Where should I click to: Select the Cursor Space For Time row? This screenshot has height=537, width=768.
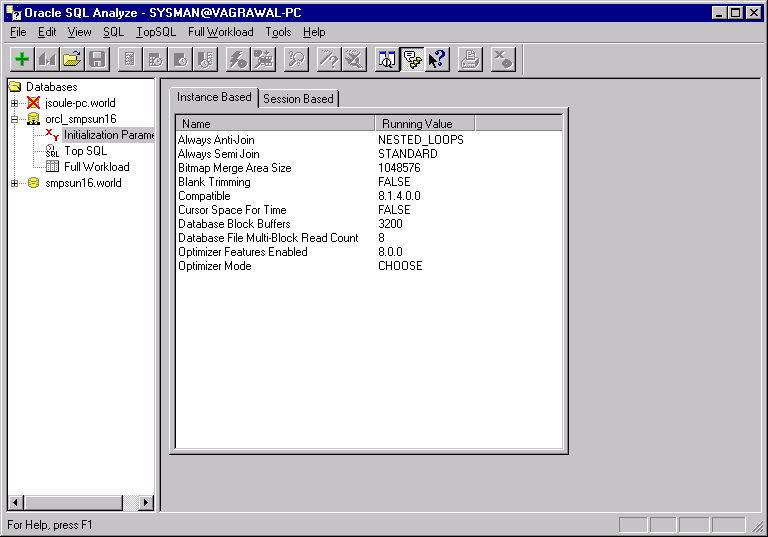point(369,210)
